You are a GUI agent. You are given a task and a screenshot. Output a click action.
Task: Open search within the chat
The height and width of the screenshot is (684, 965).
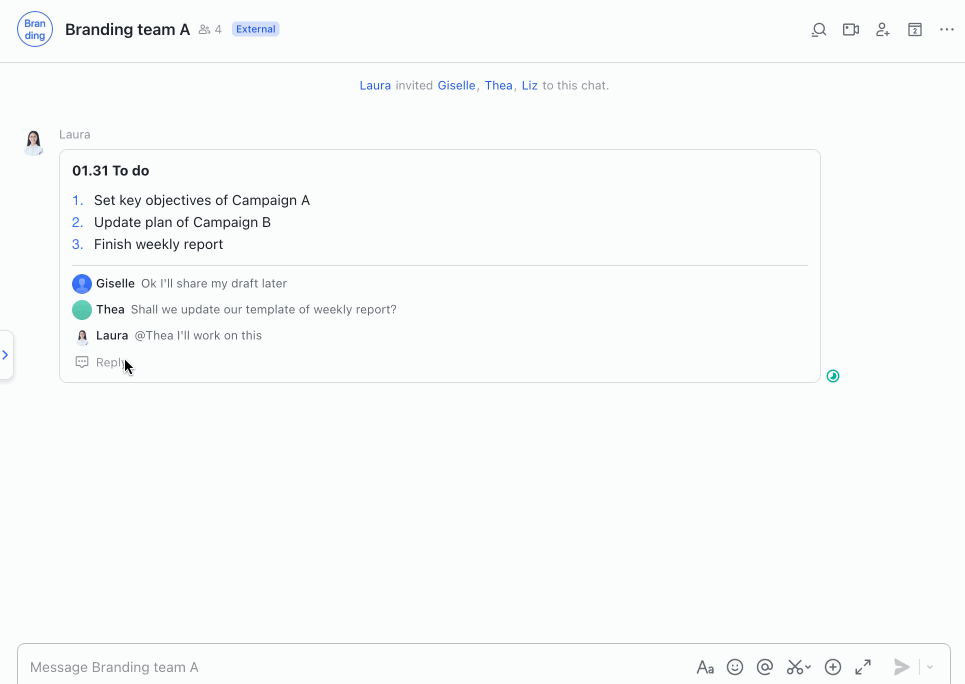pos(818,29)
